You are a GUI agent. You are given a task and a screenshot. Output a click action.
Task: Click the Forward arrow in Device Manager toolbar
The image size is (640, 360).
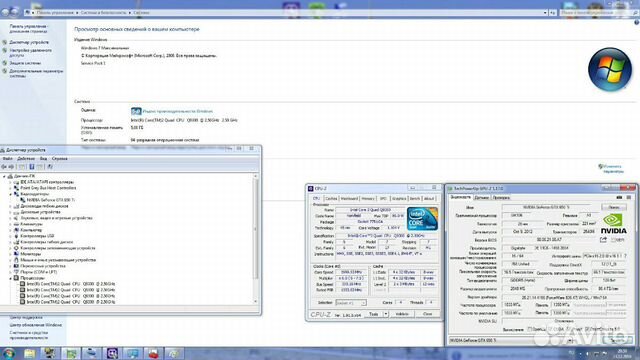(11, 167)
